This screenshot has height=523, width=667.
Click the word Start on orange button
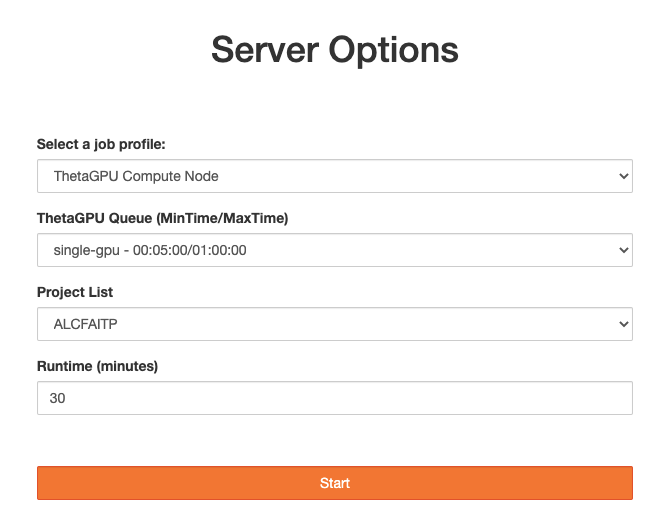tap(335, 483)
